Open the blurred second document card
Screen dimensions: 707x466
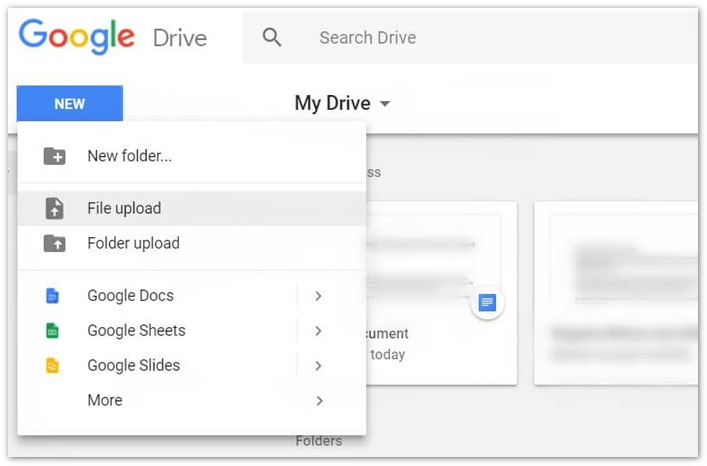616,293
